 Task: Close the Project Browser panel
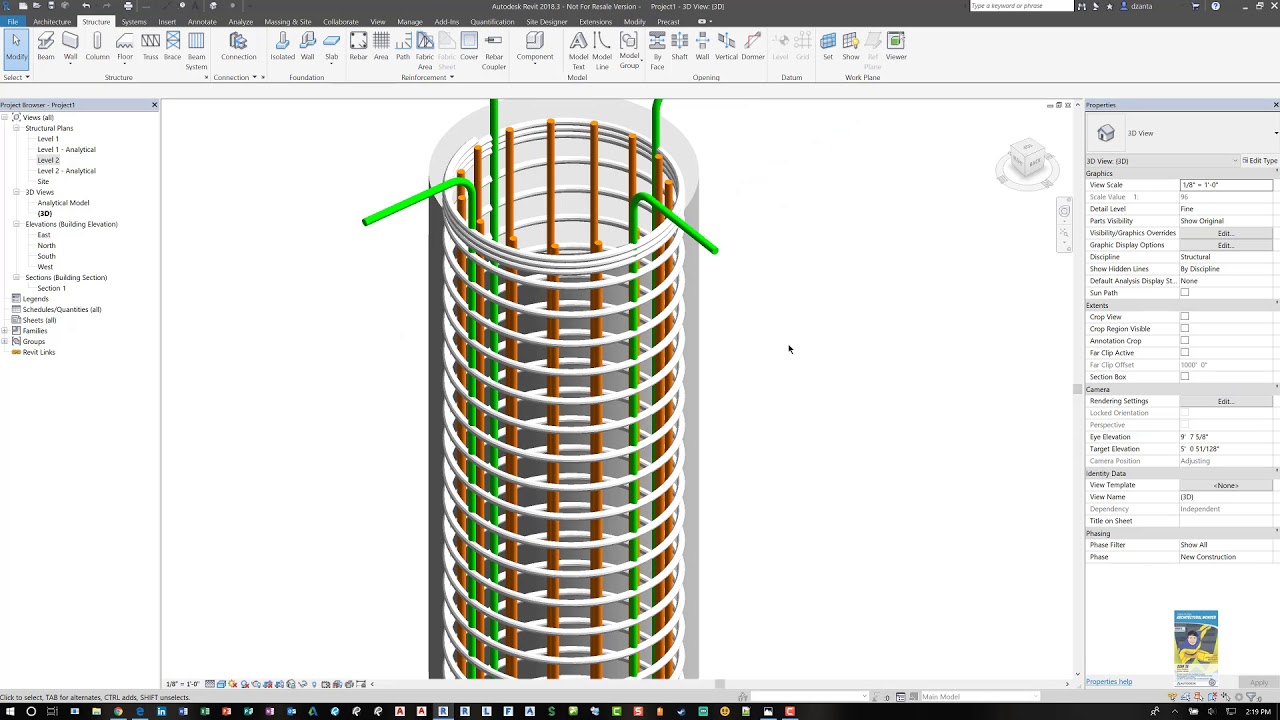coord(154,105)
